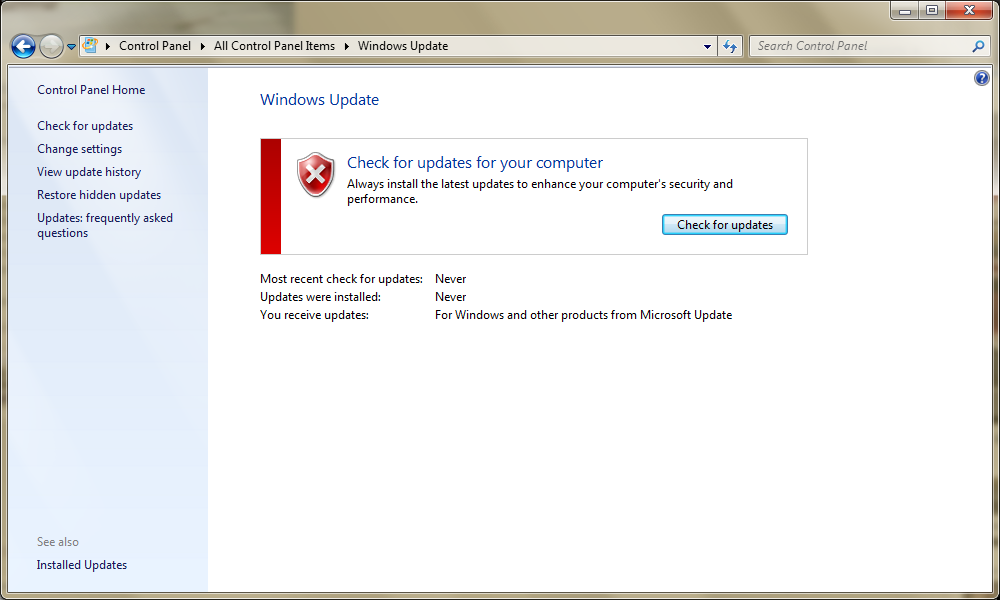
Task: Click 'Never' beside Updates were installed
Action: (x=451, y=297)
